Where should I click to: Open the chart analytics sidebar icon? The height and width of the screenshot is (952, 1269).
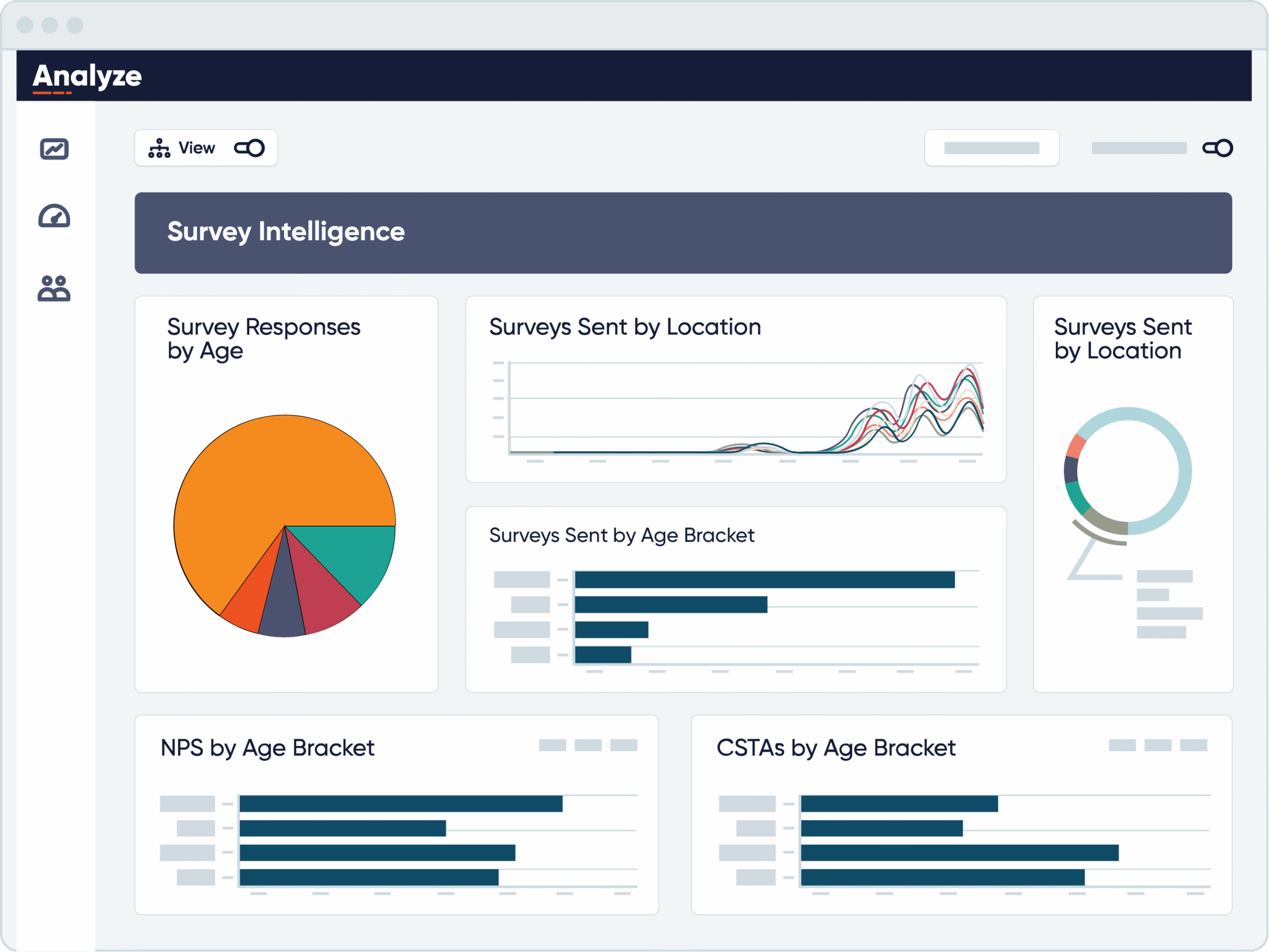54,149
